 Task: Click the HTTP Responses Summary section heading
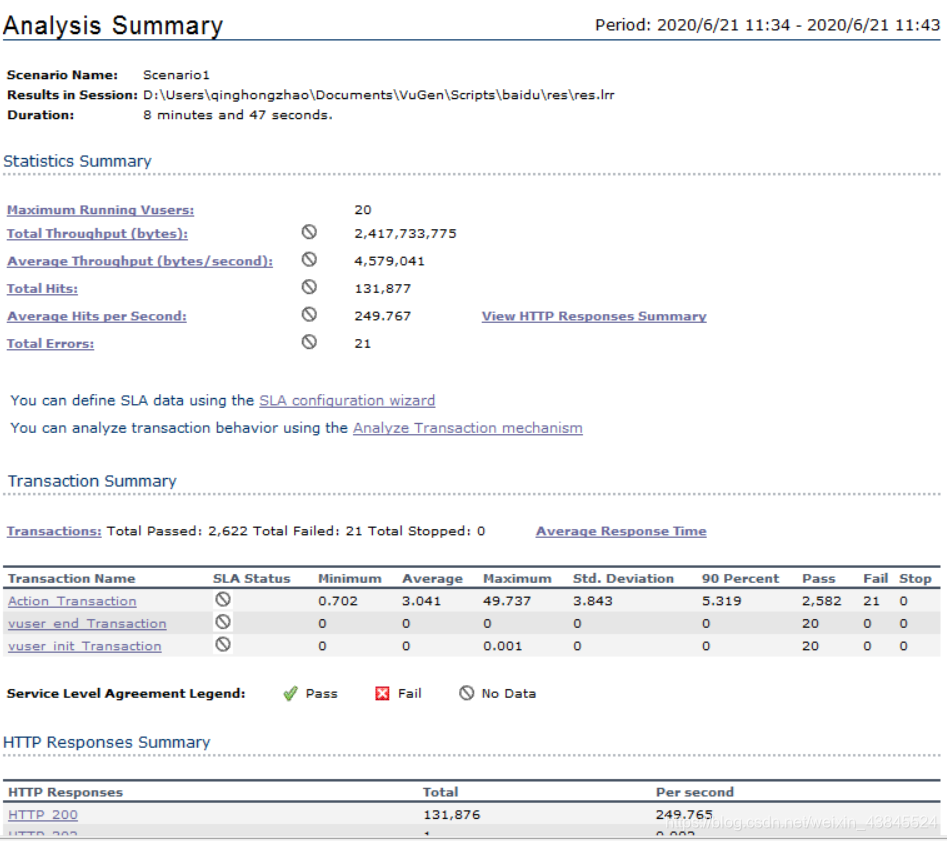tap(106, 742)
